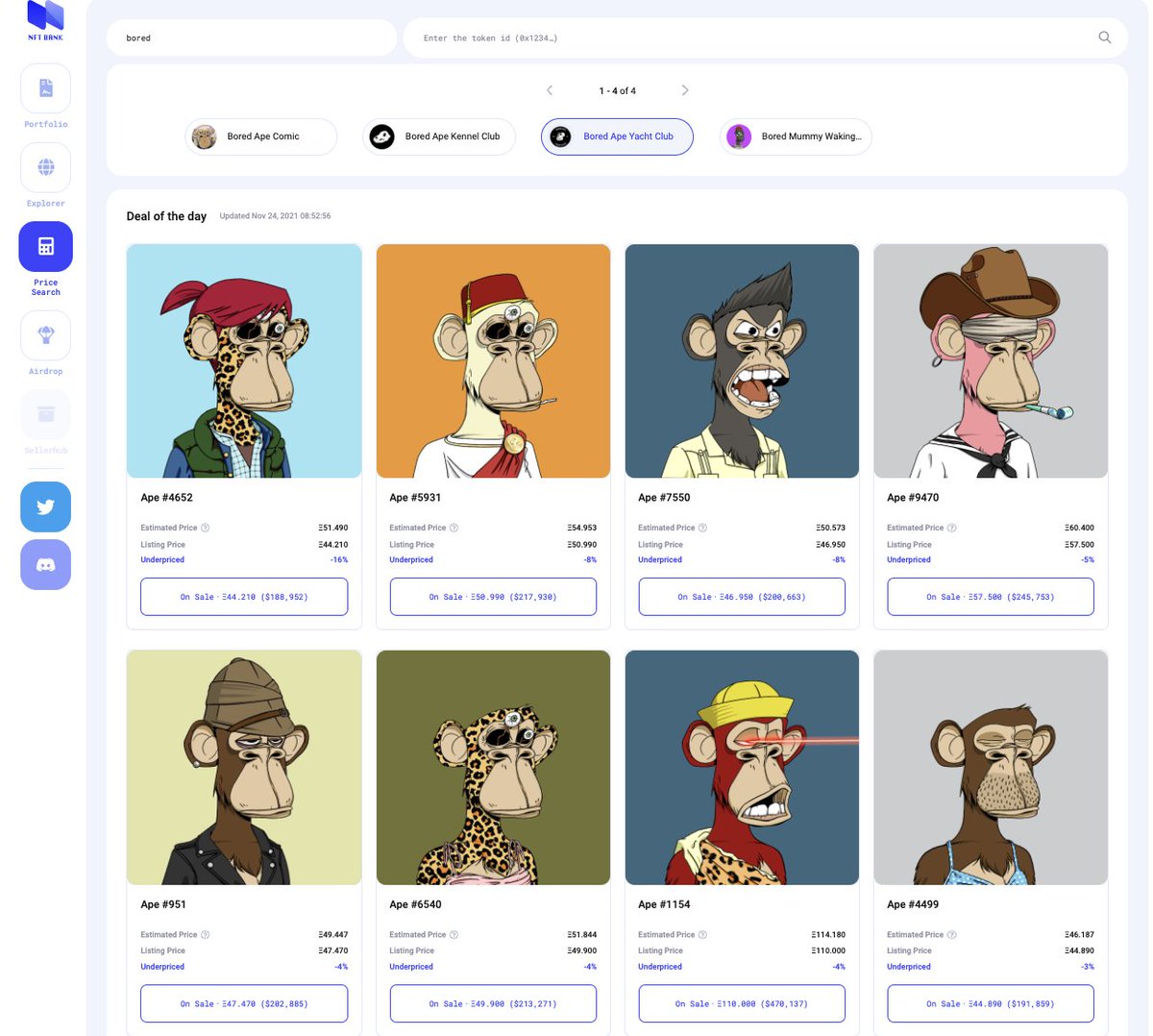Open the Ape #4652 image thumbnail
1153x1036 pixels.
(244, 360)
